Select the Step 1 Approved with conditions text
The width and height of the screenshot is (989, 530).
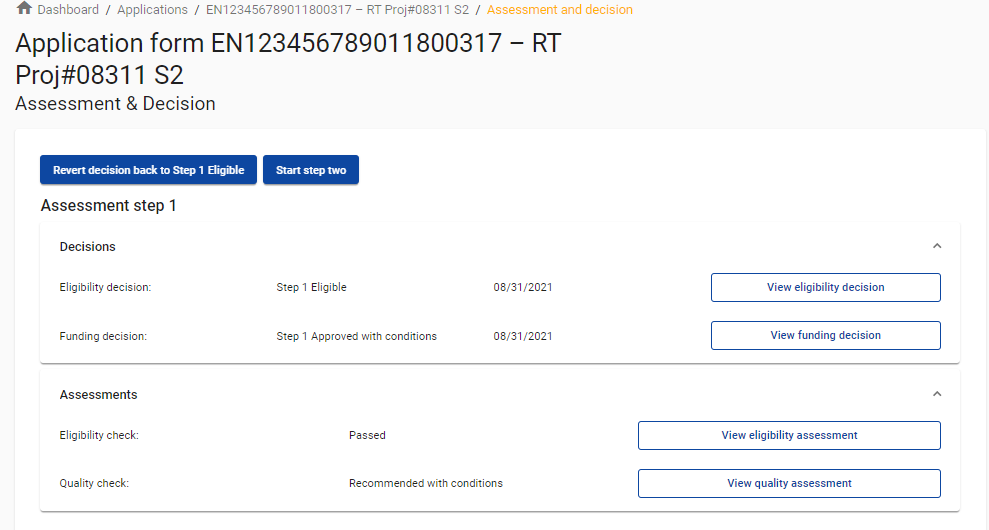tap(356, 336)
